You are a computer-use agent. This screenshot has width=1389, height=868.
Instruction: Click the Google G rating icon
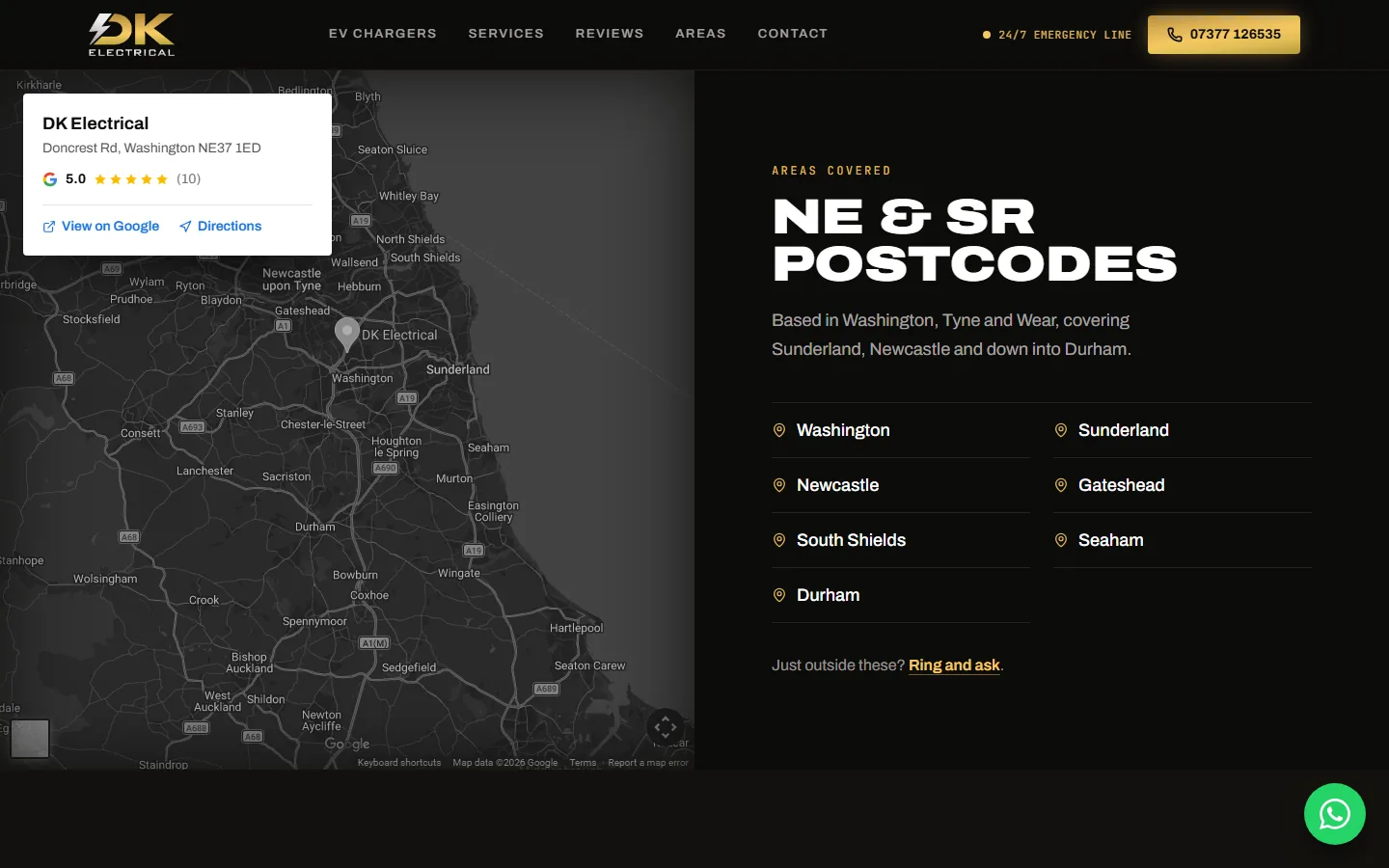(50, 179)
